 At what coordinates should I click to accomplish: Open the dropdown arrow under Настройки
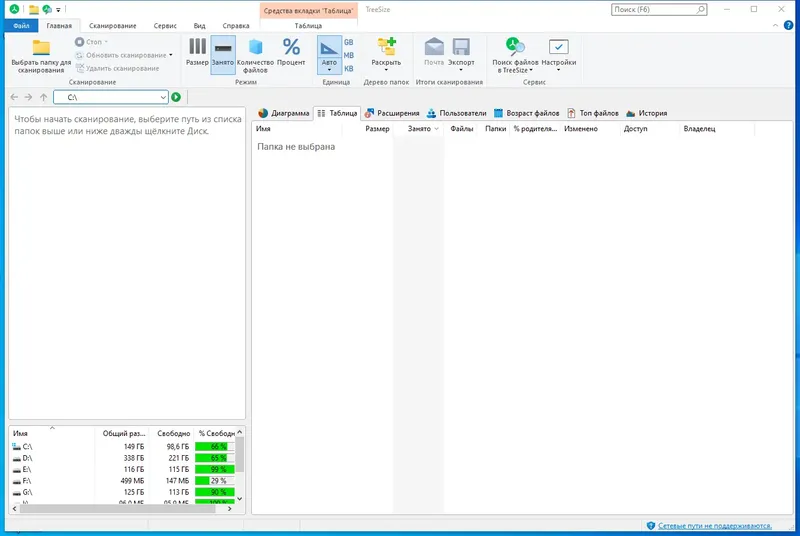559,70
